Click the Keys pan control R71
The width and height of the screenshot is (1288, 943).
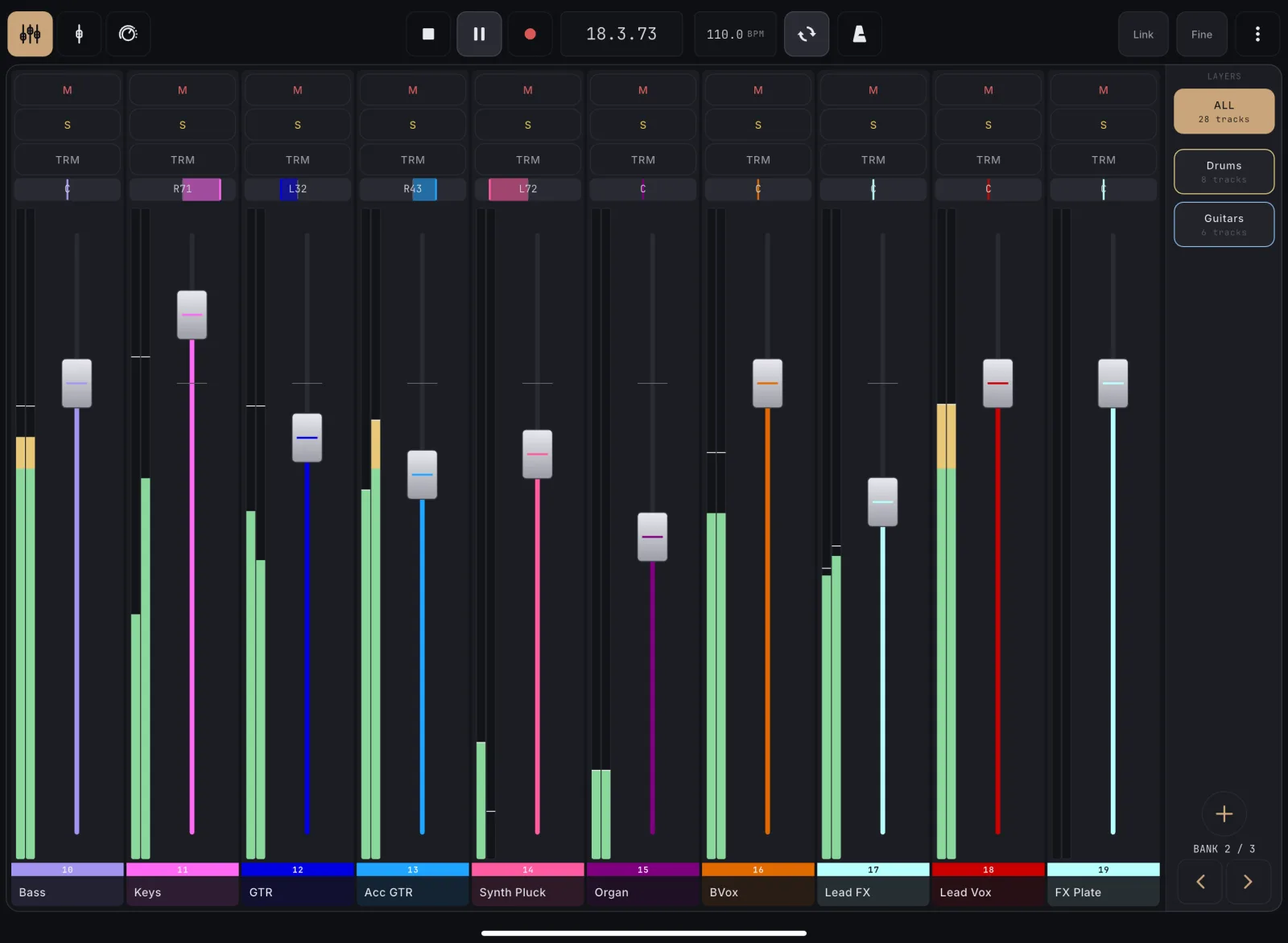point(183,189)
